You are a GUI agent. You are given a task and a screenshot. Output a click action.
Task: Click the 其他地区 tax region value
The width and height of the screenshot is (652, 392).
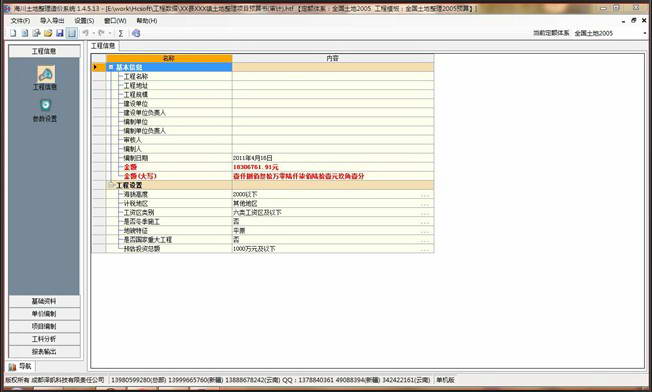(x=245, y=204)
